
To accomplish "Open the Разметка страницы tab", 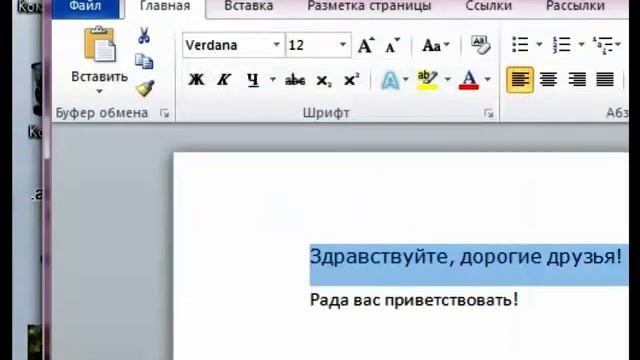I will [369, 7].
